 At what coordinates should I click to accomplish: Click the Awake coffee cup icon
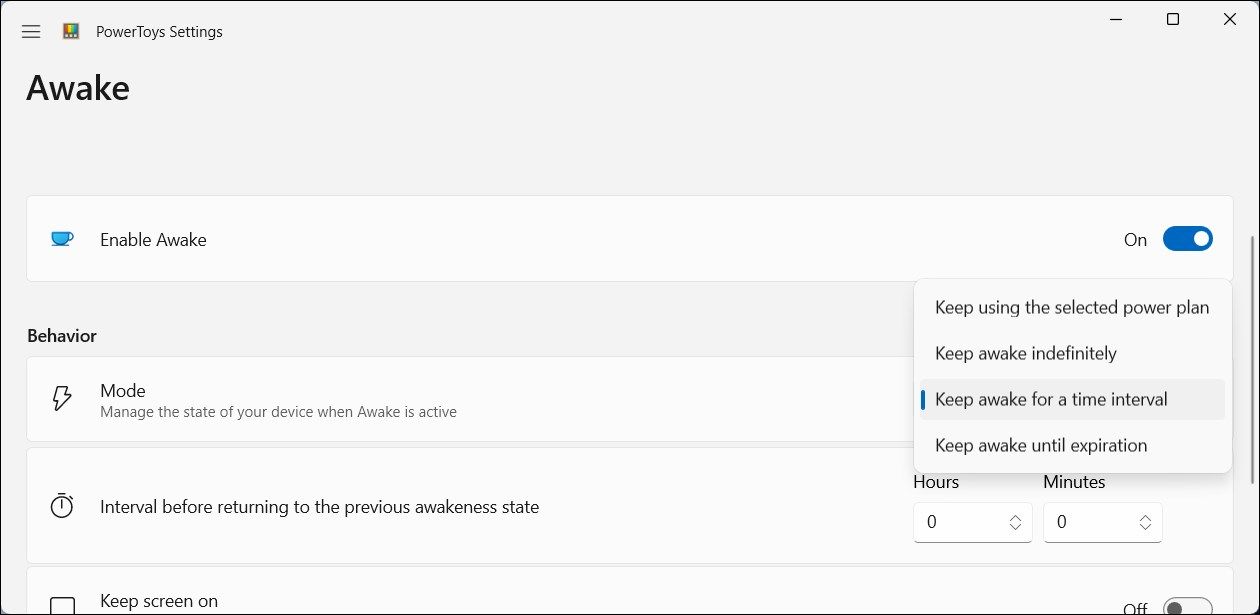point(62,239)
